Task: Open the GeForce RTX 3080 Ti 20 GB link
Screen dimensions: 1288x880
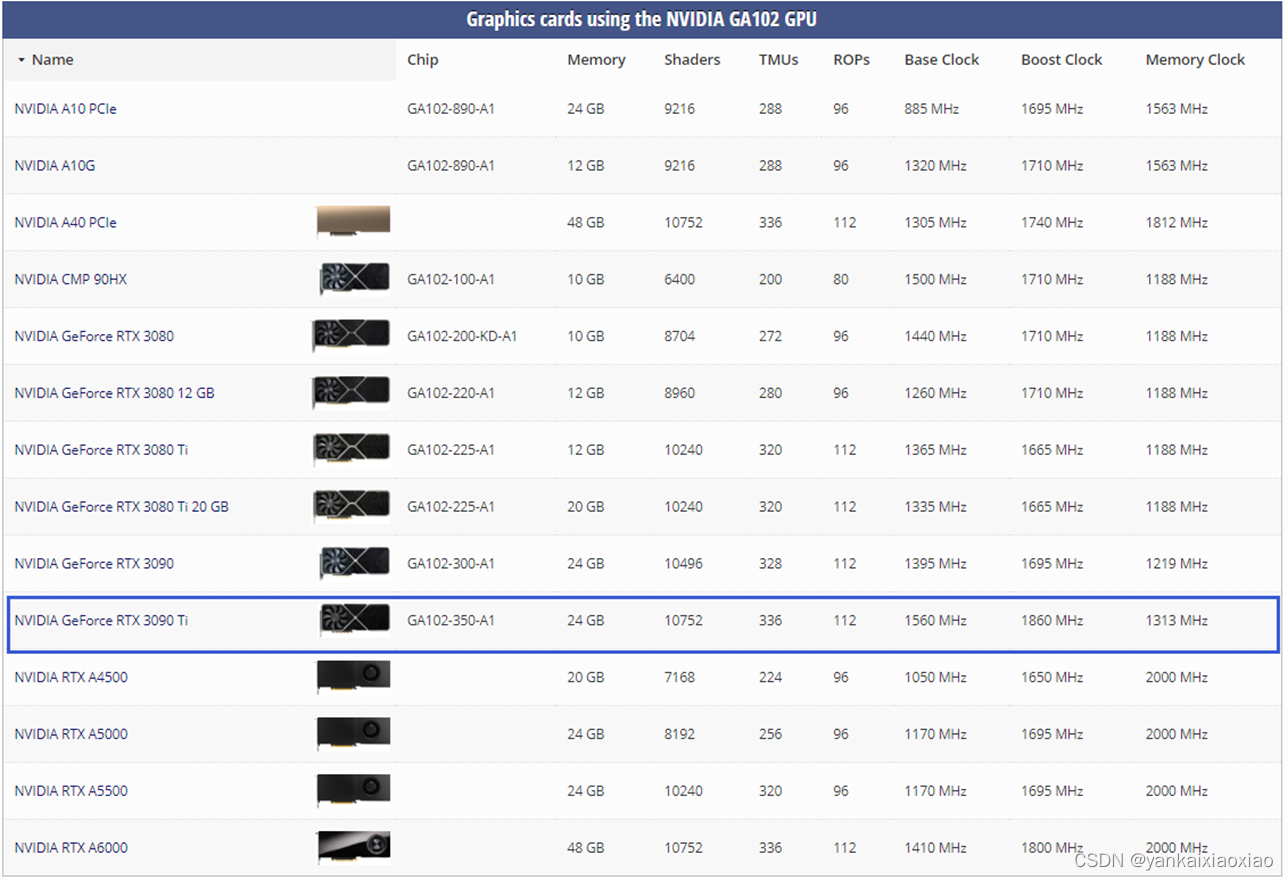Action: pyautogui.click(x=121, y=508)
